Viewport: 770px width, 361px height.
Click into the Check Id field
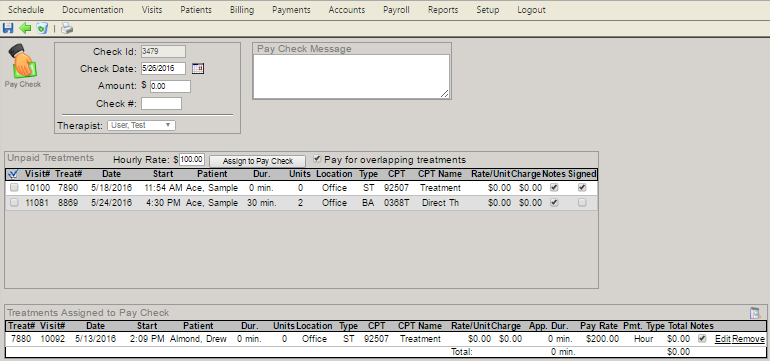pos(164,51)
